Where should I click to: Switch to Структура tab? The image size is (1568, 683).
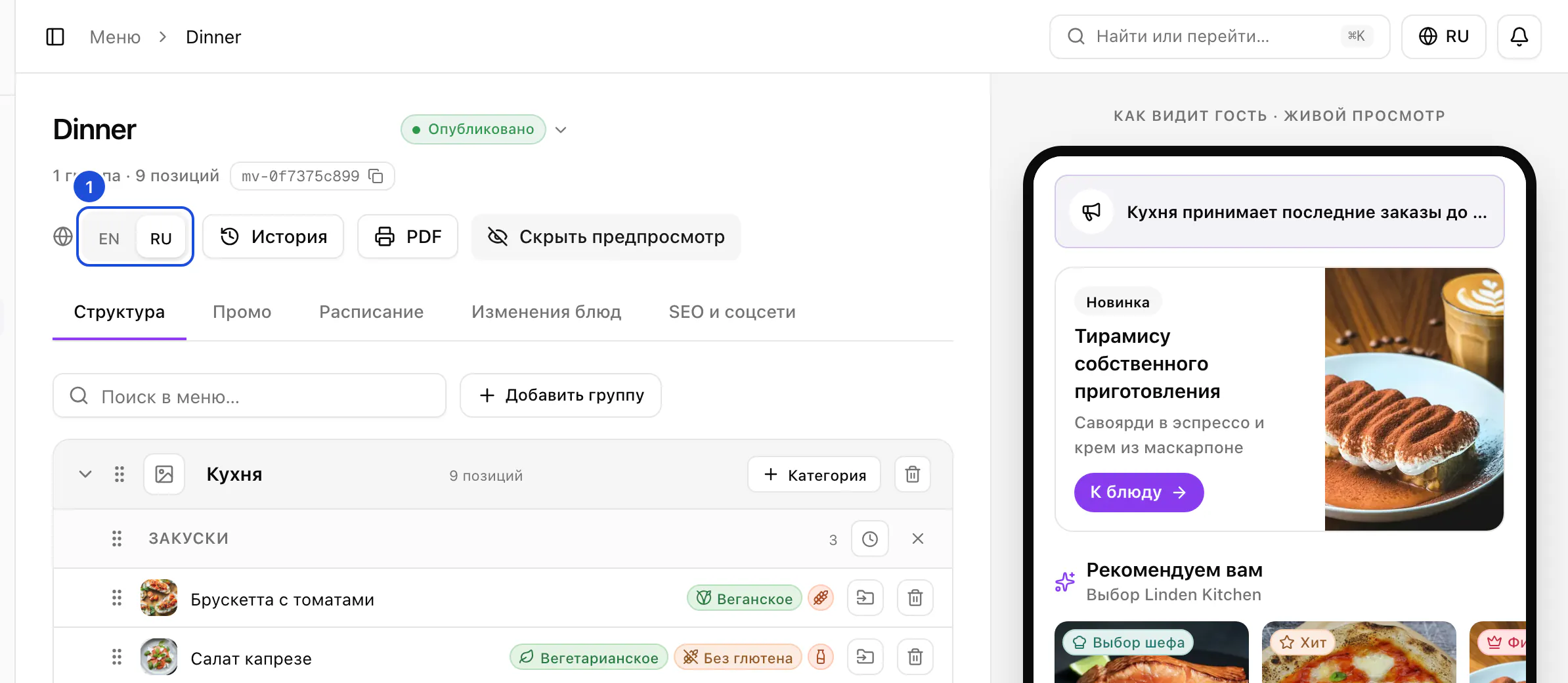(x=120, y=312)
